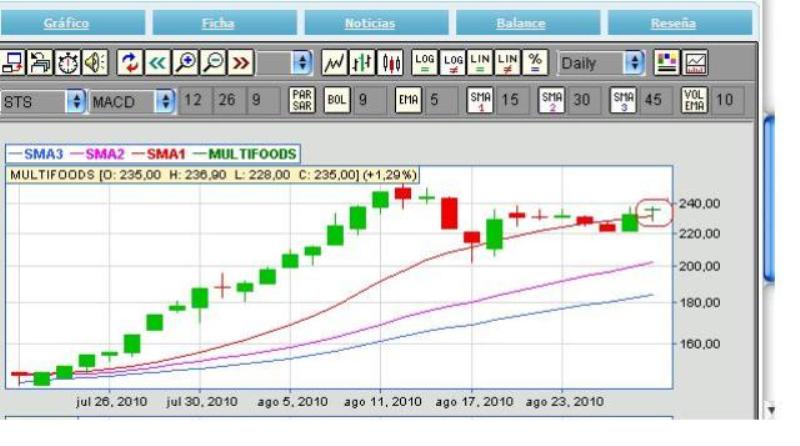Click the MULTIFOODS legend label
This screenshot has height=446, width=800.
252,154
